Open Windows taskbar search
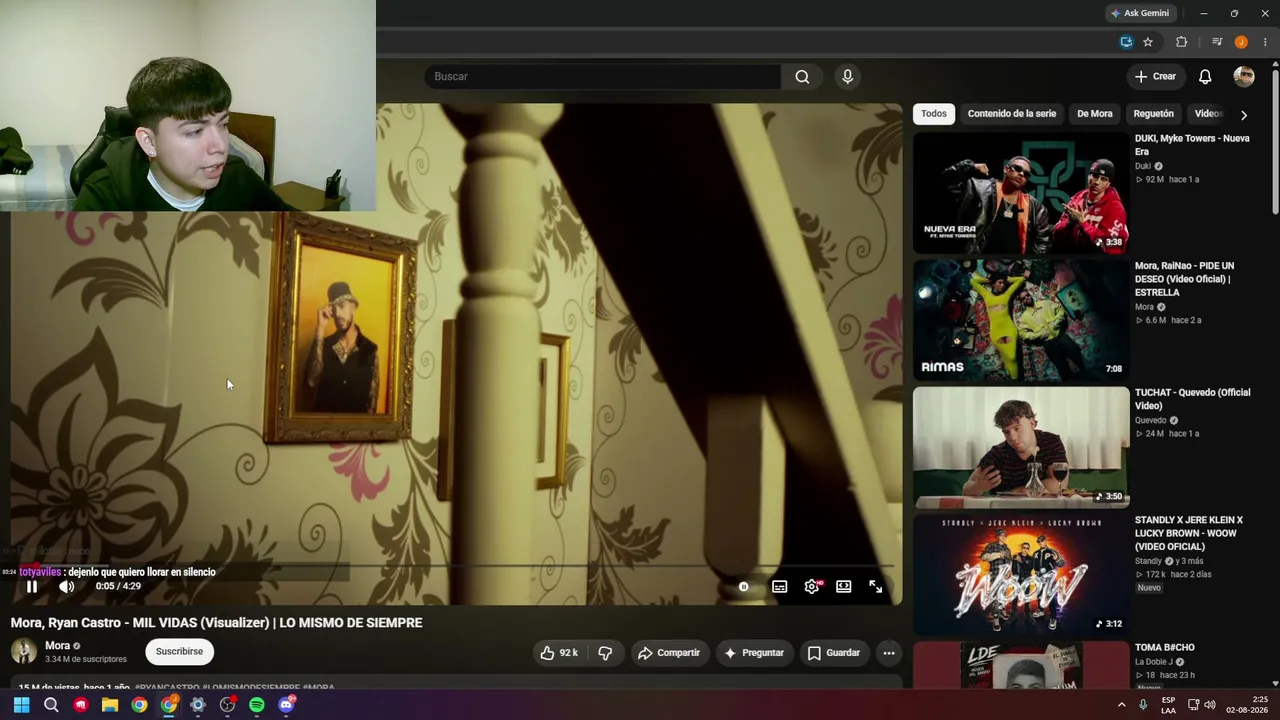The height and width of the screenshot is (720, 1280). [51, 705]
